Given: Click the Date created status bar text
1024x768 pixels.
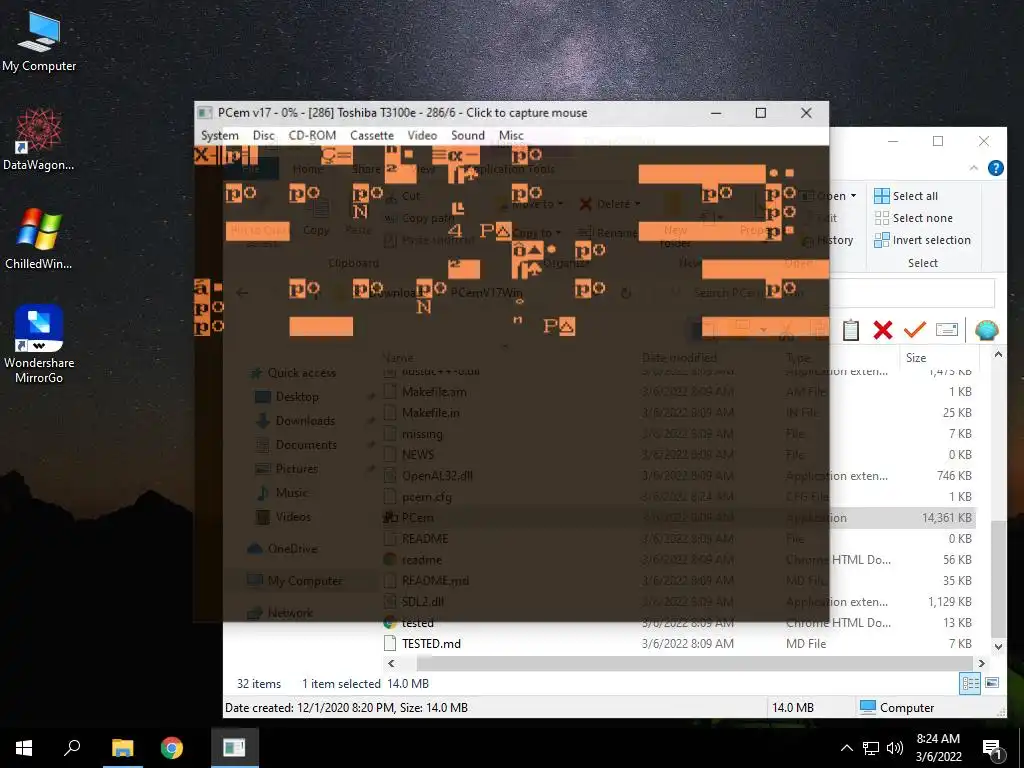Looking at the screenshot, I should [x=346, y=708].
